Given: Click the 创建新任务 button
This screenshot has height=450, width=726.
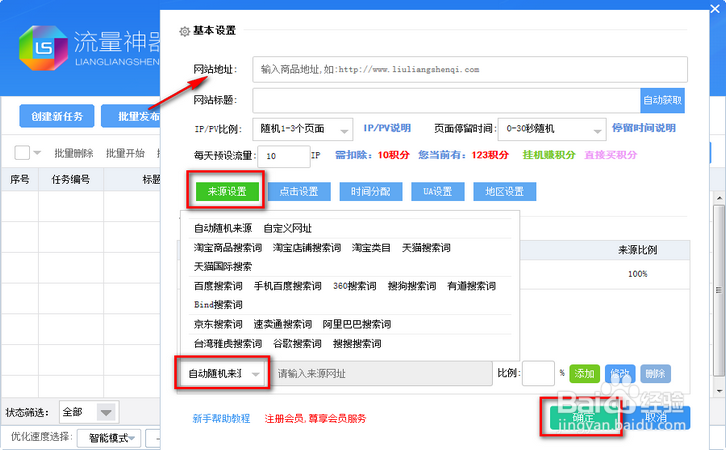Looking at the screenshot, I should 56,116.
